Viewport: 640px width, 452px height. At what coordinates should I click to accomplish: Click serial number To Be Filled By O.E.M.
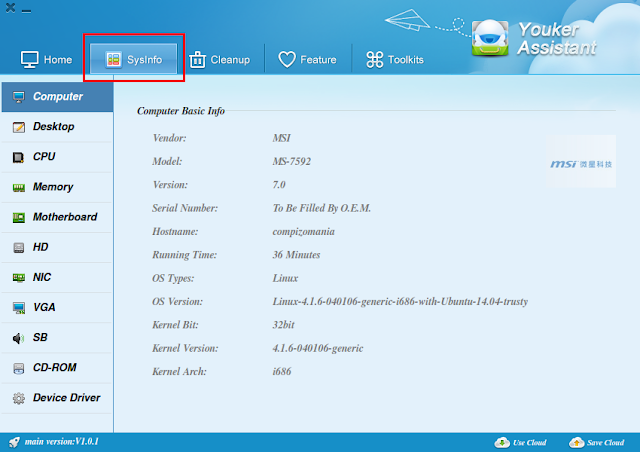[x=322, y=208]
